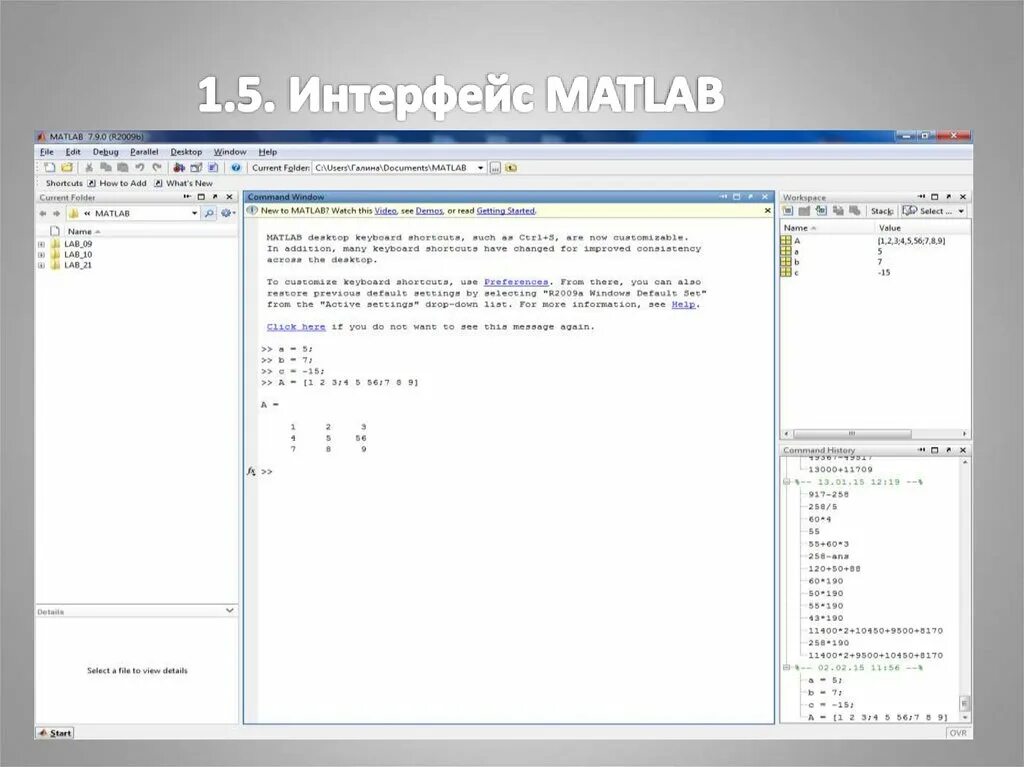Click New variable icon in Workspace toolbar
Screen dimensions: 1024x767
788,211
